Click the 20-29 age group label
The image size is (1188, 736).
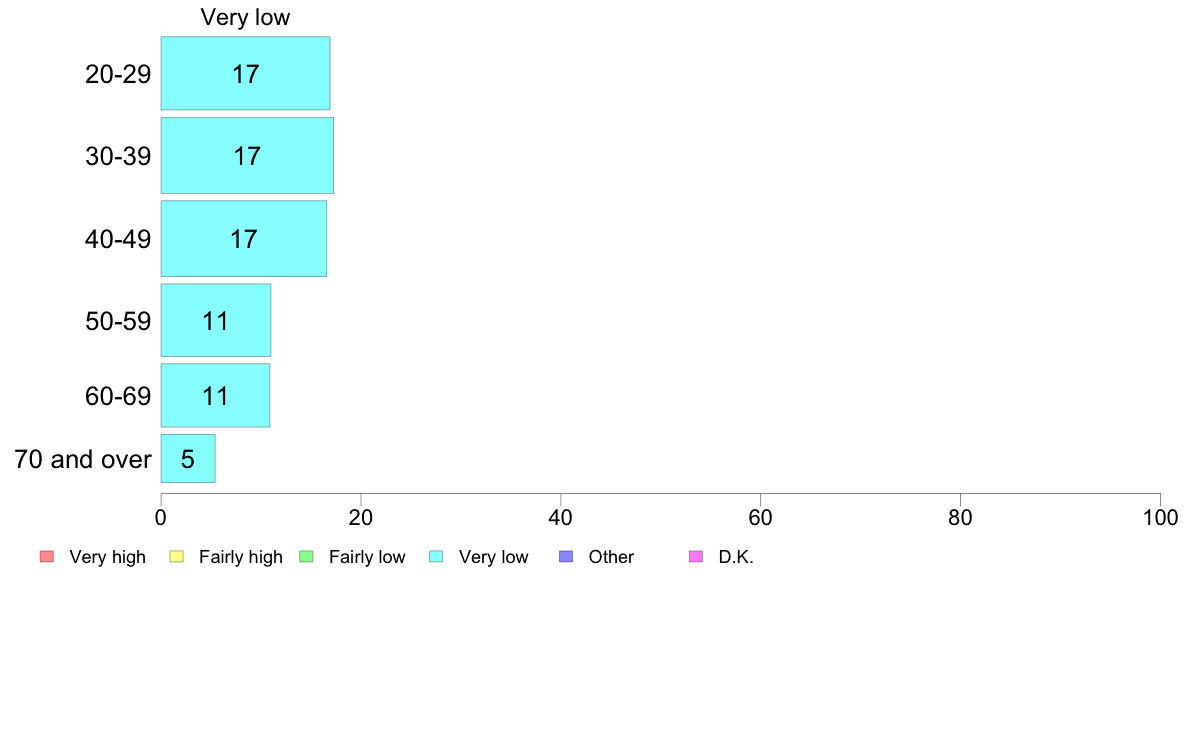coord(118,74)
